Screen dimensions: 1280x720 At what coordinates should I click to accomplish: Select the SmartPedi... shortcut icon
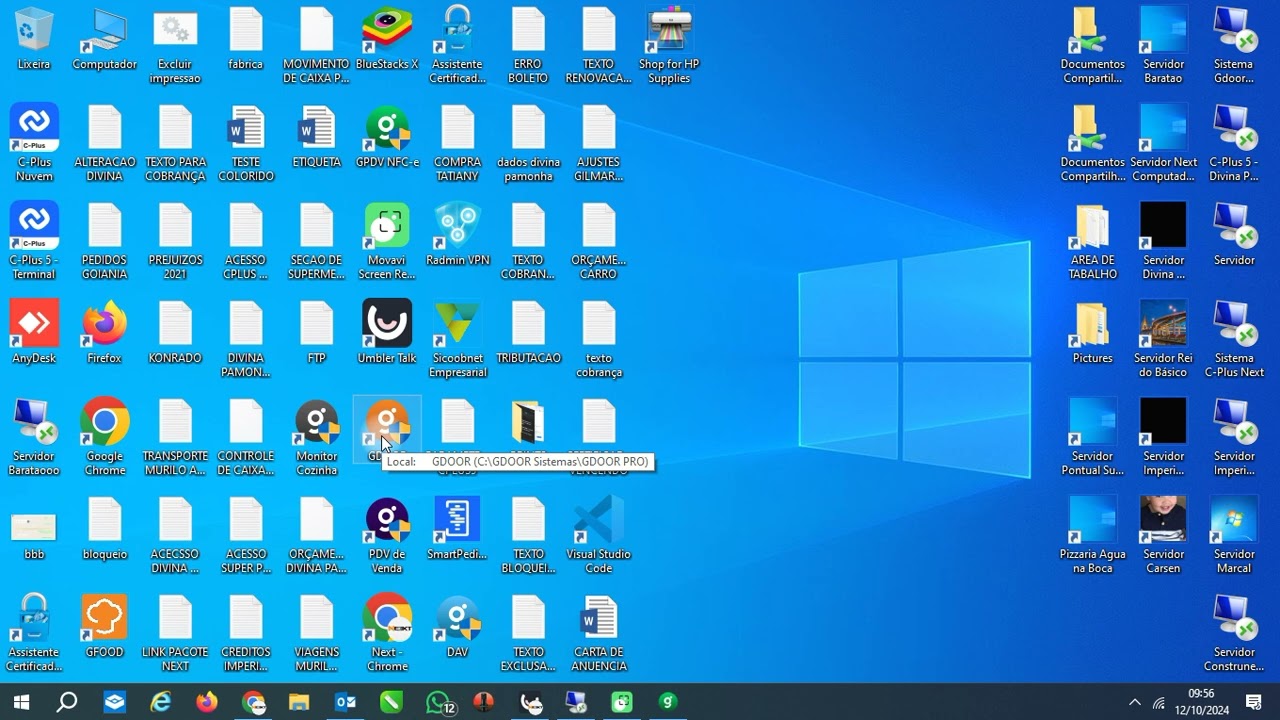coord(458,529)
